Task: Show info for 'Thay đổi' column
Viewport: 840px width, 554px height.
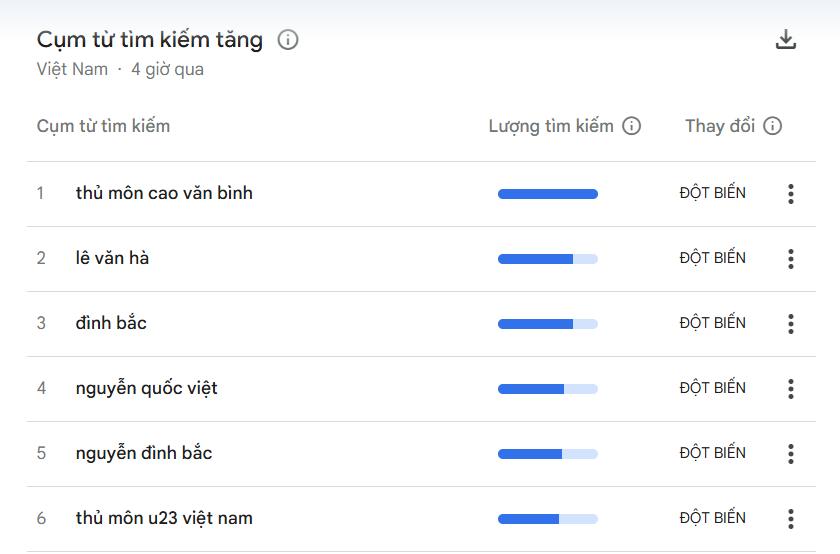Action: [x=772, y=126]
